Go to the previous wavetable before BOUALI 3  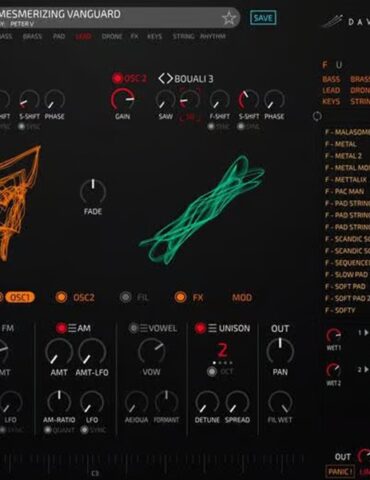point(162,79)
